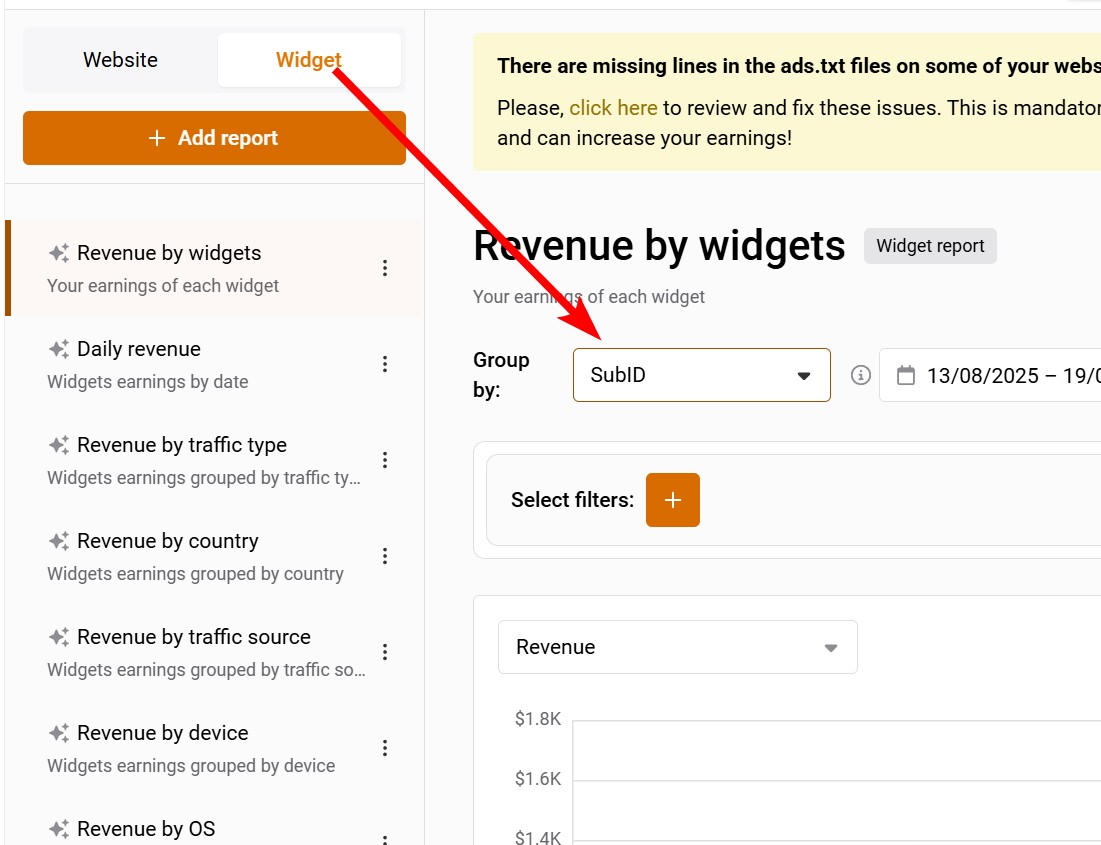Open the Revenue by OS report
Viewport: 1101px width, 845px height.
pos(146,829)
